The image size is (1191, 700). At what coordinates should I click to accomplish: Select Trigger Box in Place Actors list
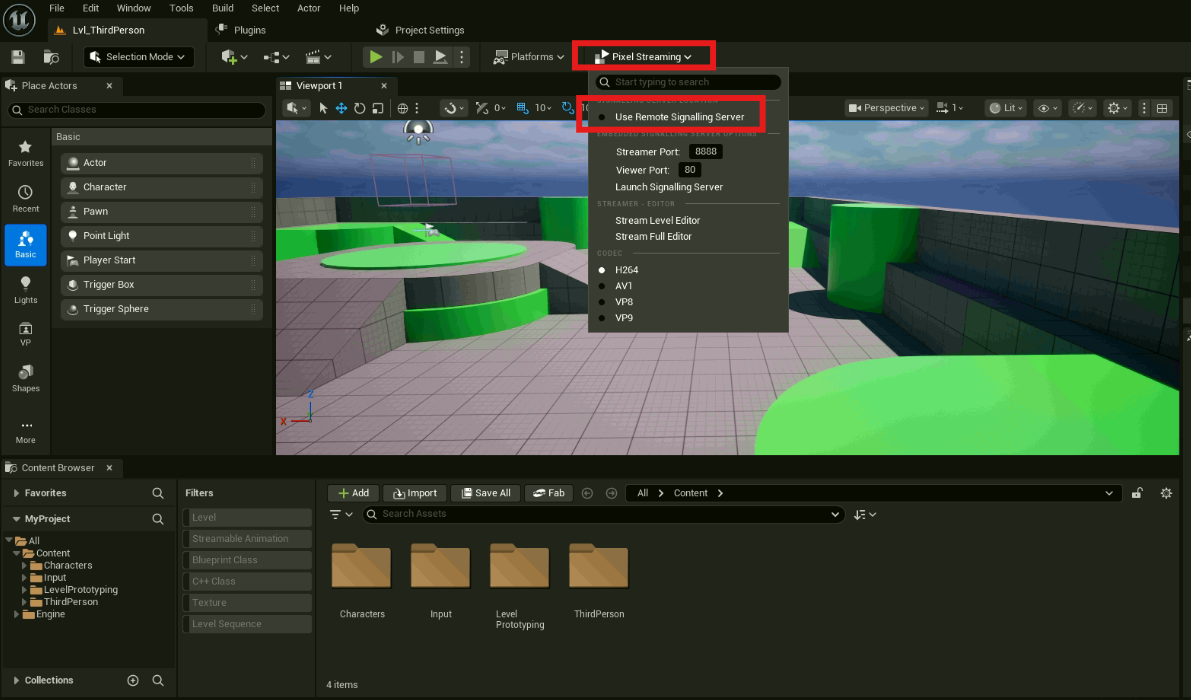point(162,285)
